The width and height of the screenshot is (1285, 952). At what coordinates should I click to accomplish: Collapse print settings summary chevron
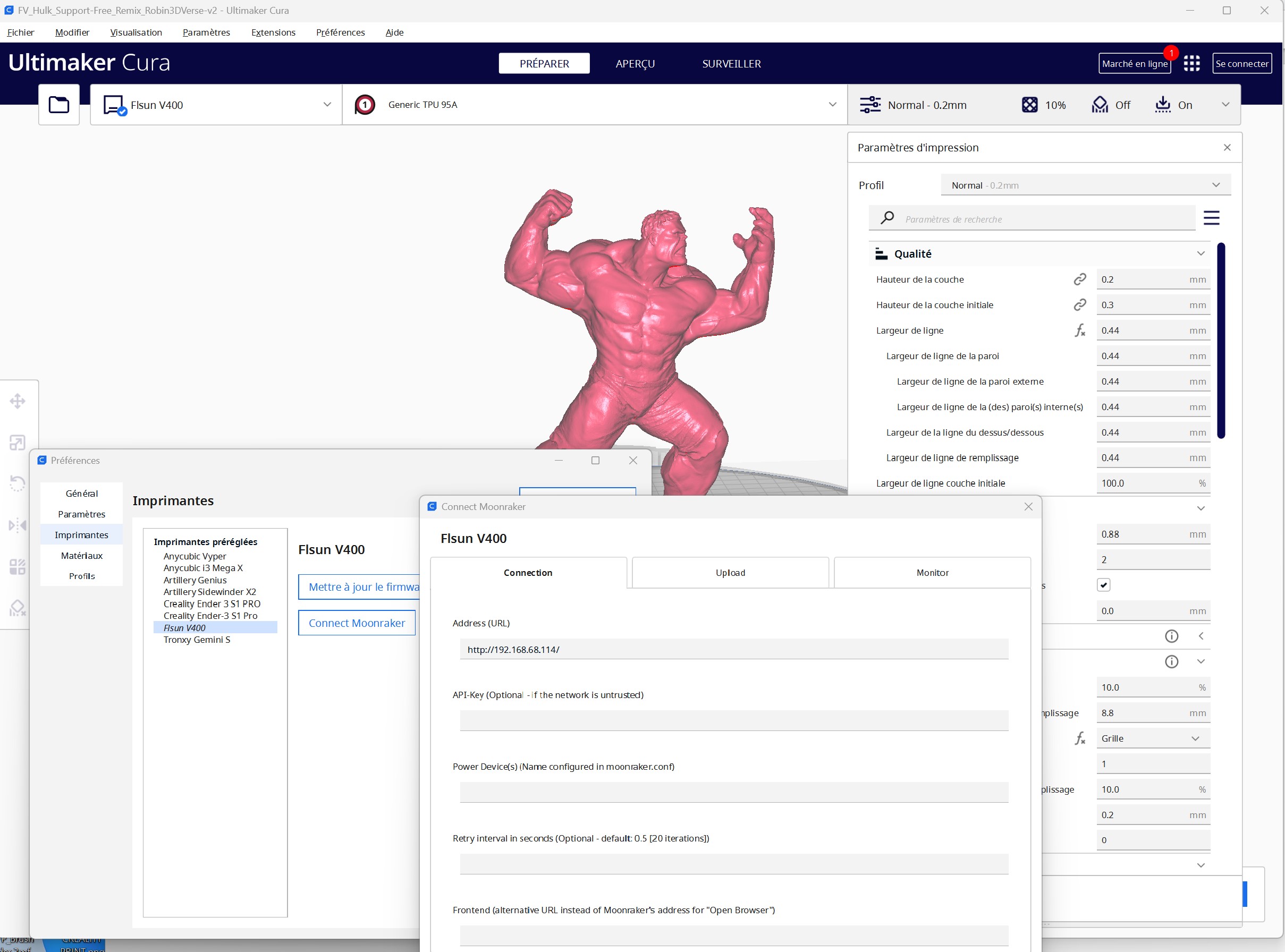point(1225,104)
